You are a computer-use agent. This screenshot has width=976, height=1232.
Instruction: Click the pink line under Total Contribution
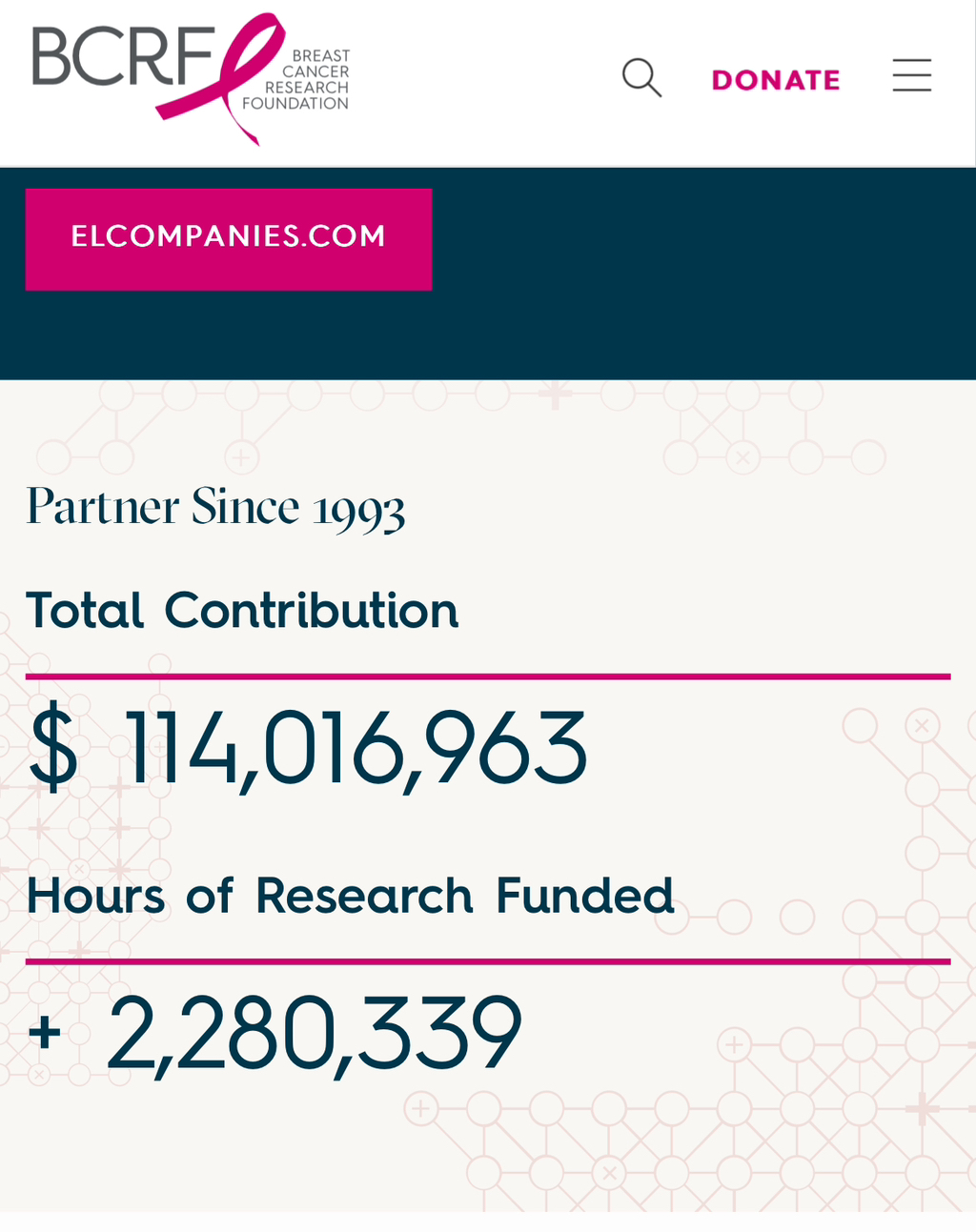[x=488, y=677]
